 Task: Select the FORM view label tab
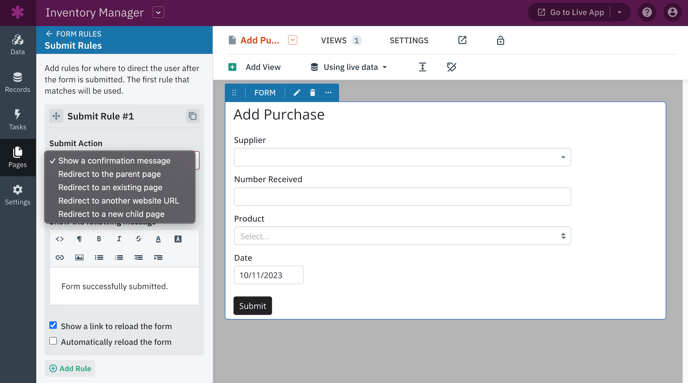(x=265, y=93)
